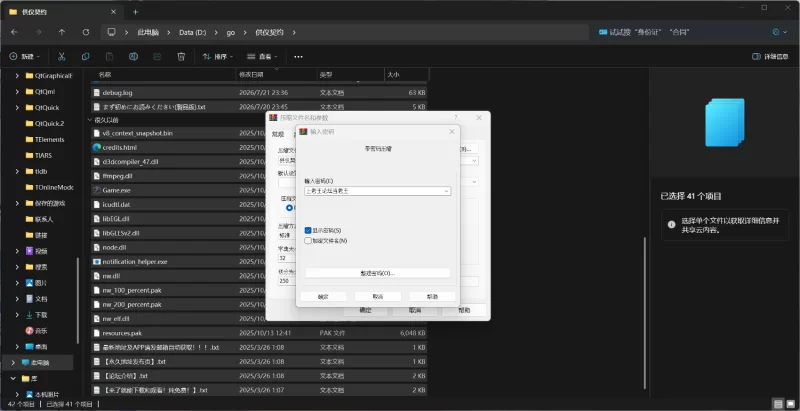The width and height of the screenshot is (800, 411).
Task: Confirm password dialog with left bottom button
Action: coord(323,296)
